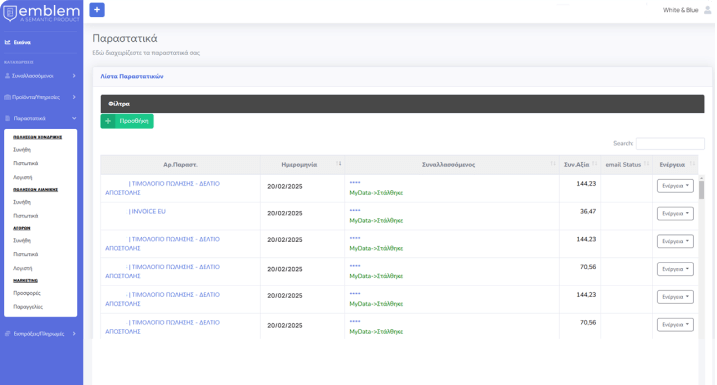The width and height of the screenshot is (717, 385).
Task: Click the green Προσθήκη button
Action: 127,121
